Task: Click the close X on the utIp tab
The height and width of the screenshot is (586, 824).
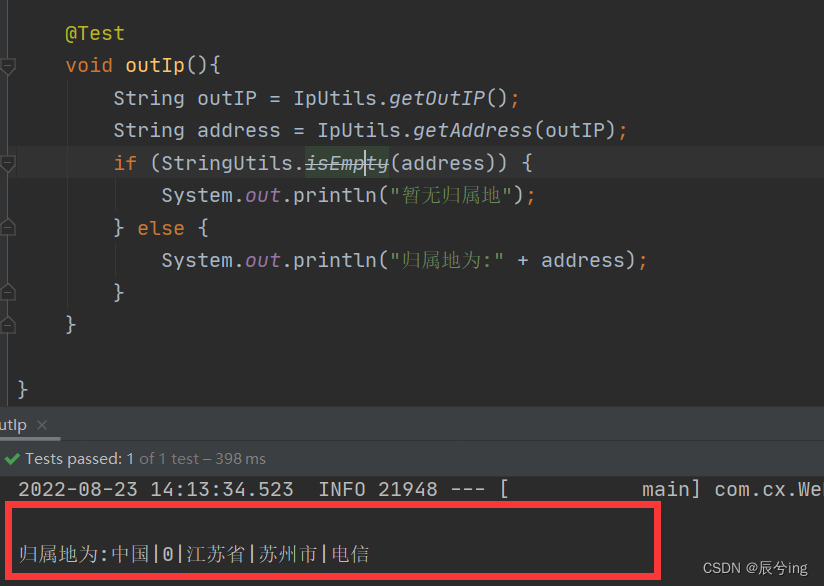Action: pyautogui.click(x=40, y=424)
